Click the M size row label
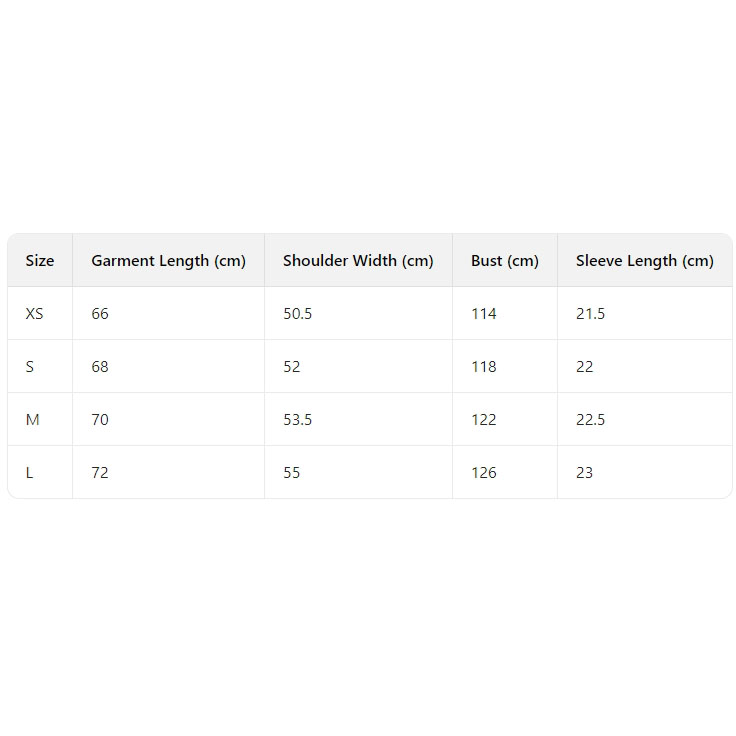The image size is (736, 736). point(33,420)
